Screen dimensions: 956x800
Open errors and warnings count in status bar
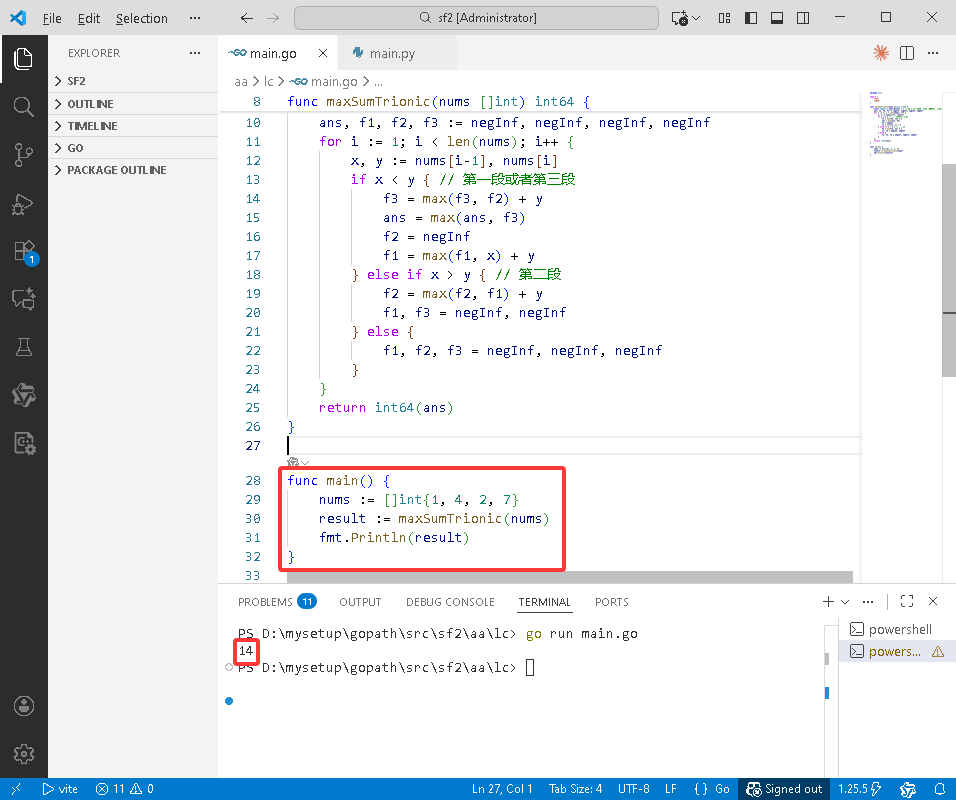click(x=125, y=789)
